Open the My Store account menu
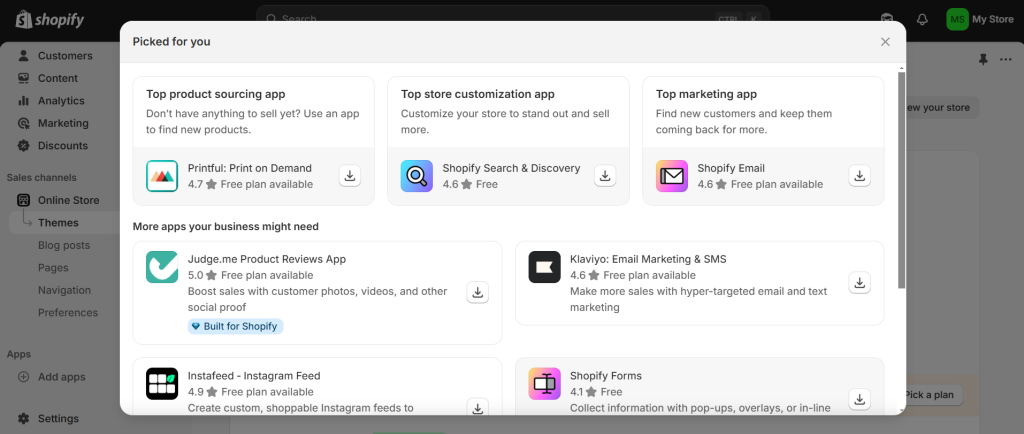 [980, 20]
